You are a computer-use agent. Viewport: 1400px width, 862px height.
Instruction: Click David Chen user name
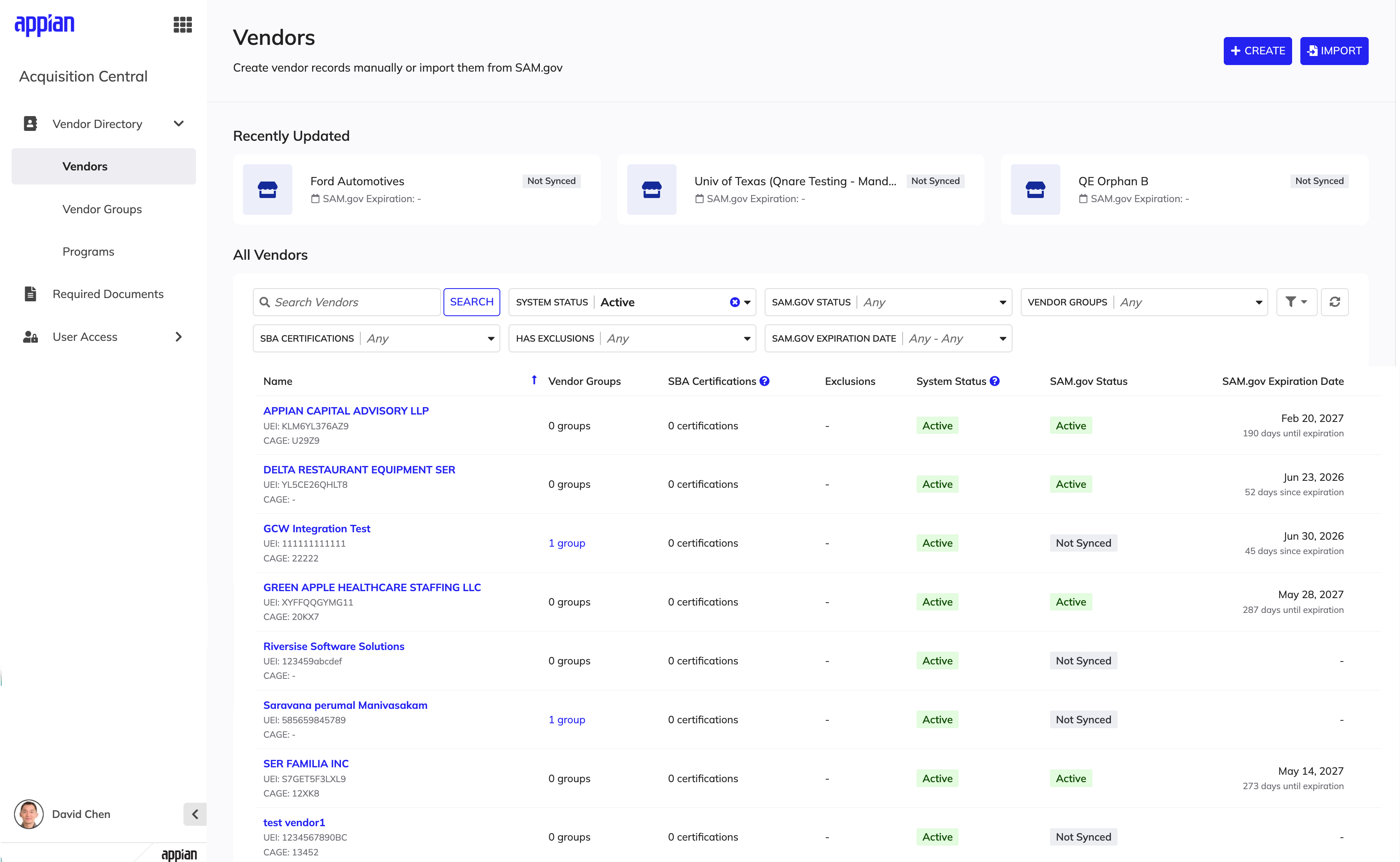pyautogui.click(x=81, y=814)
